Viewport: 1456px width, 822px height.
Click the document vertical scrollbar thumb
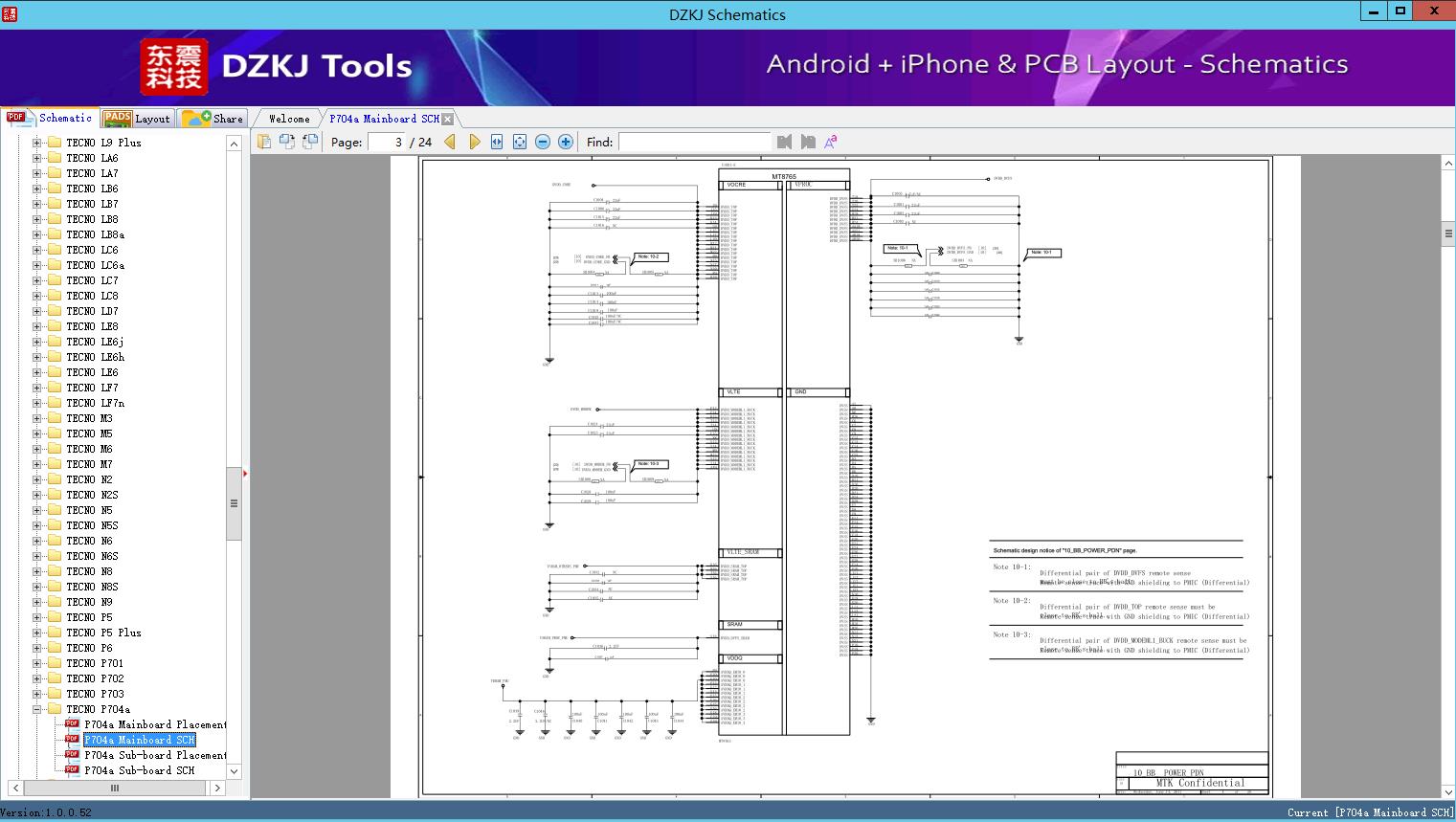[1448, 233]
